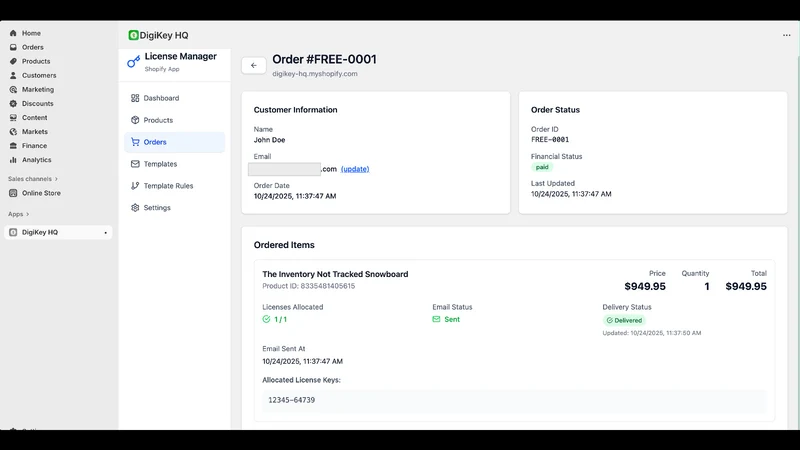Select Orders in License Manager menu
Viewport: 800px width, 450px height.
tap(174, 142)
